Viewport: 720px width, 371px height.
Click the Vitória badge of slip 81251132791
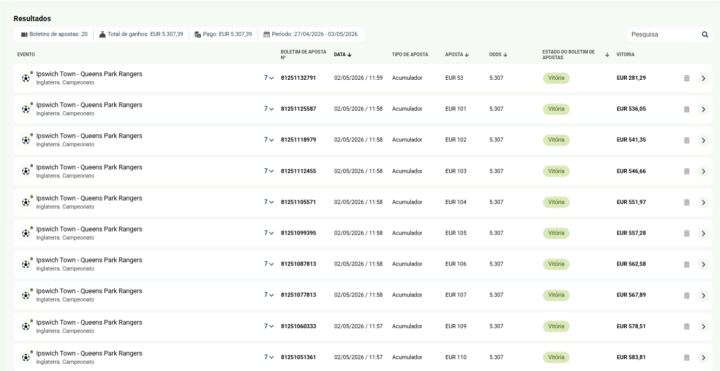(556, 78)
